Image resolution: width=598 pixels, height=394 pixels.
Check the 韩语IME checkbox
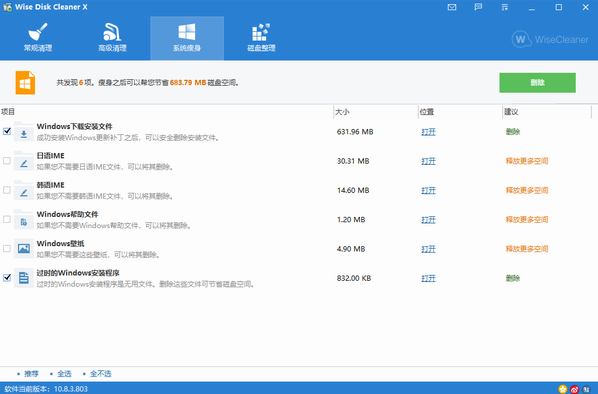(7, 190)
